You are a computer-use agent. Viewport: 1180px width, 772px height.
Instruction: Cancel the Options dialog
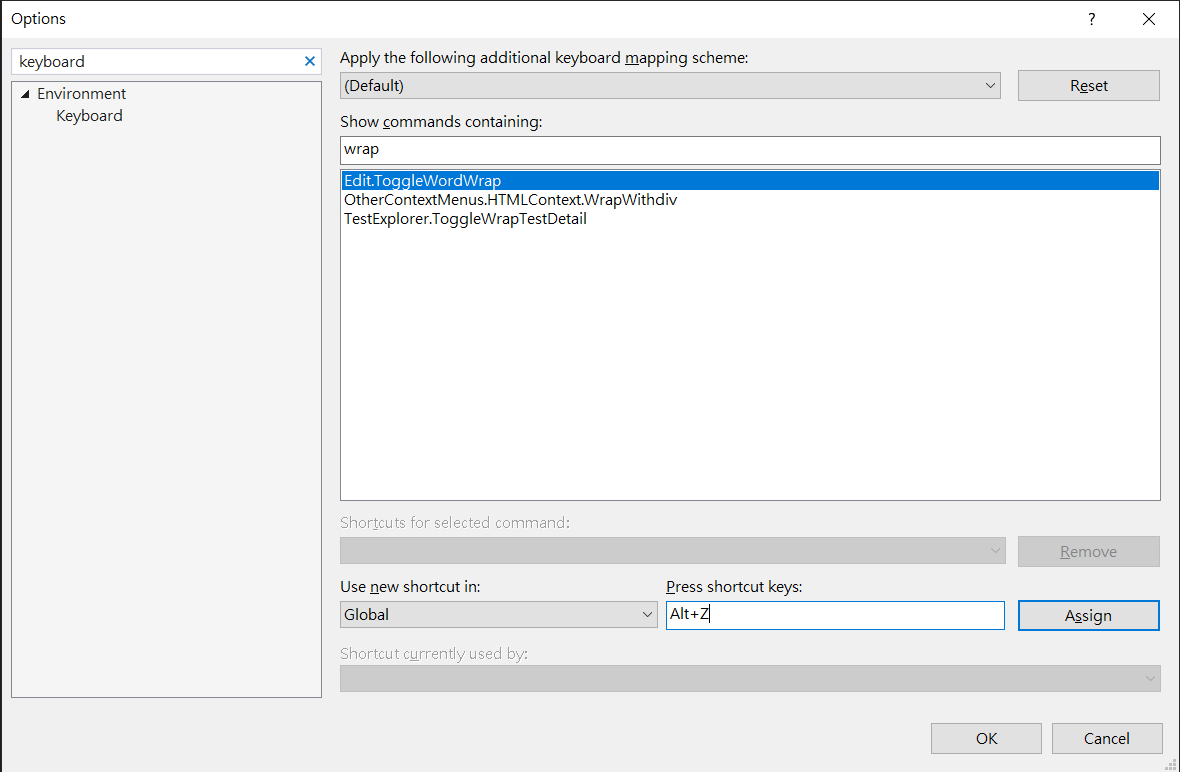click(1106, 739)
